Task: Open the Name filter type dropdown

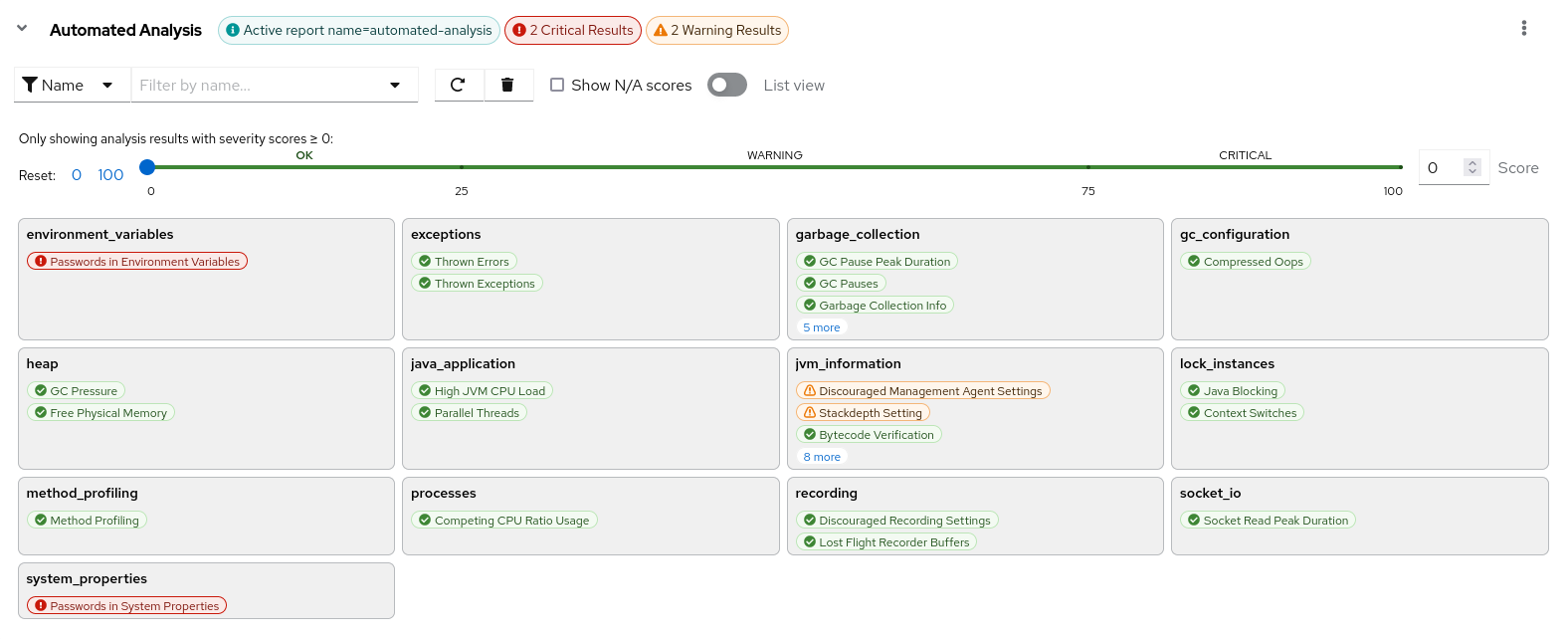Action: pyautogui.click(x=107, y=86)
